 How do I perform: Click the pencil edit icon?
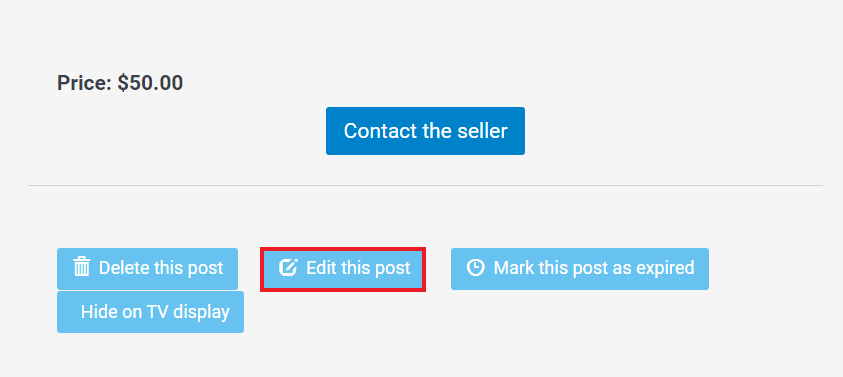click(288, 267)
